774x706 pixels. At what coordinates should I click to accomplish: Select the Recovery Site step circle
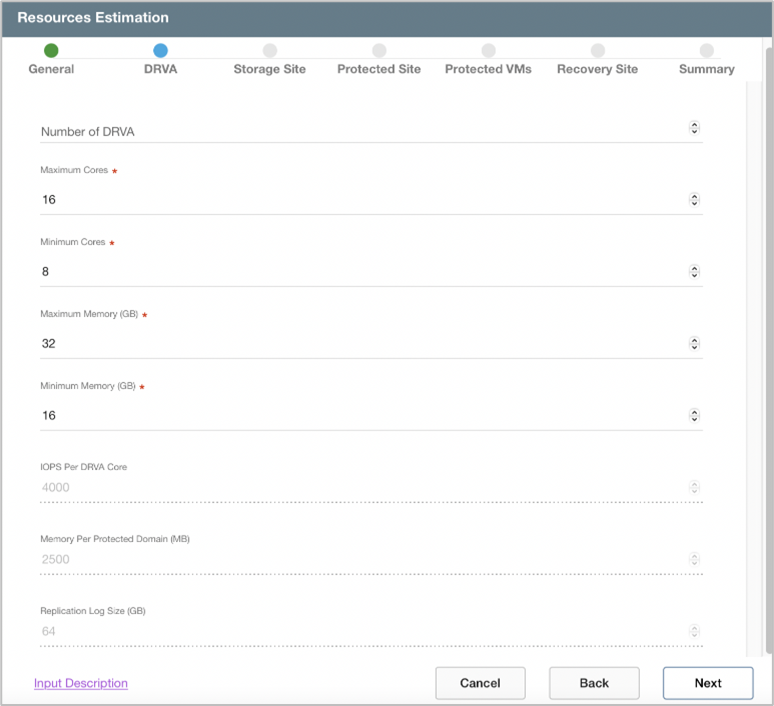598,50
